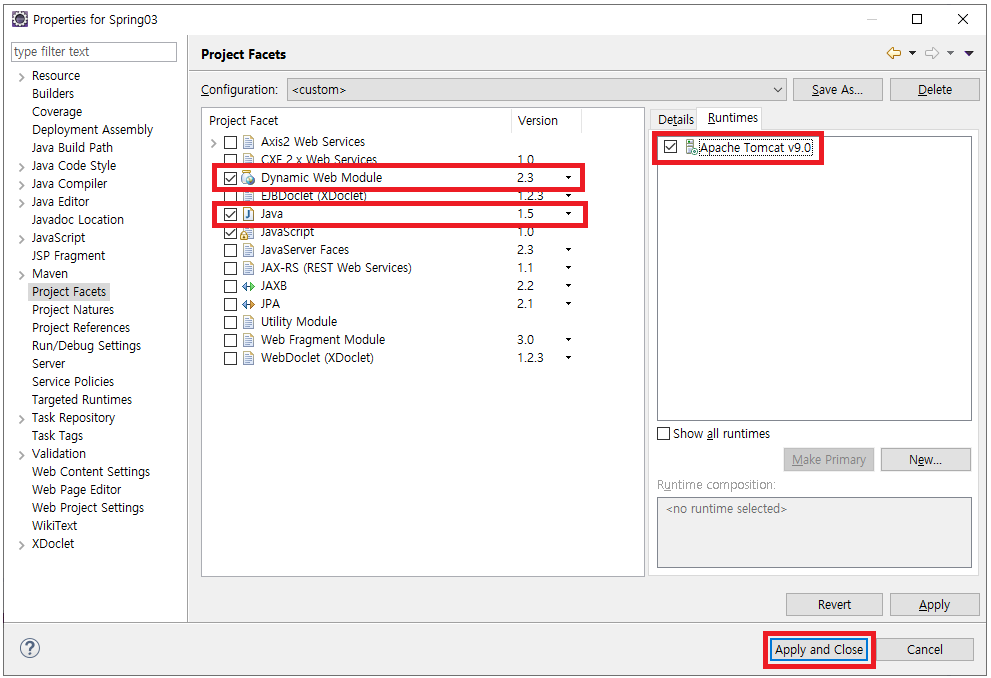Open the Java version dropdown arrow
991x678 pixels.
[568, 214]
